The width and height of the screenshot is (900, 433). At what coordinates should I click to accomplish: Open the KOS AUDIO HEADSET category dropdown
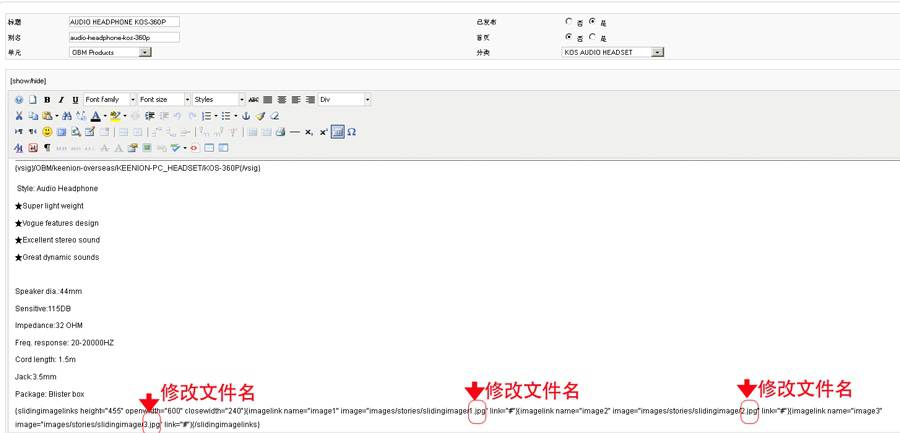tap(612, 52)
